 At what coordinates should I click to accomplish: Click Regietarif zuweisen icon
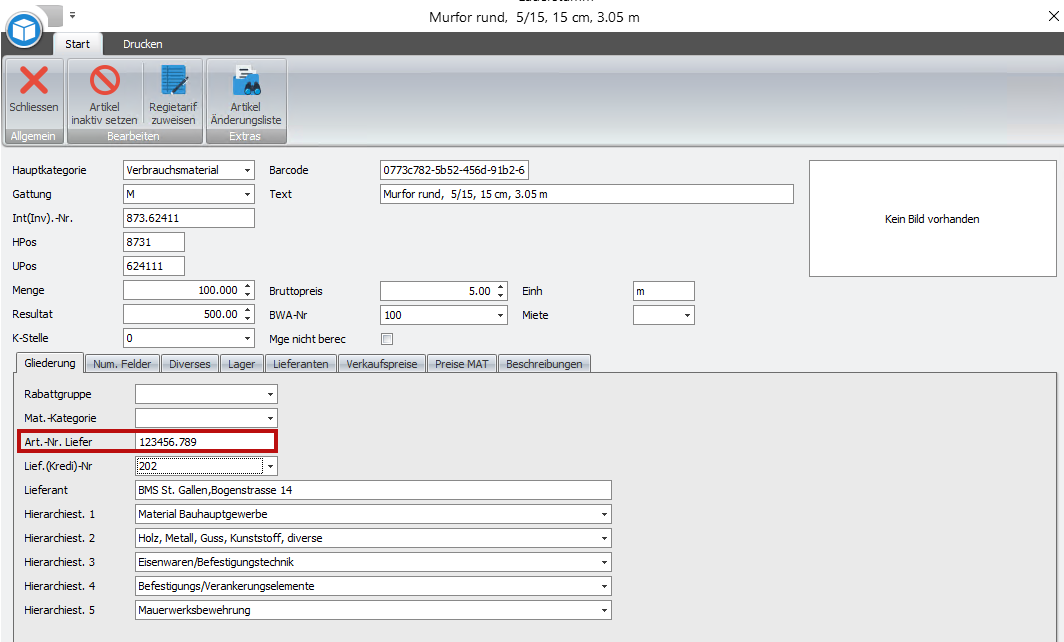[173, 82]
